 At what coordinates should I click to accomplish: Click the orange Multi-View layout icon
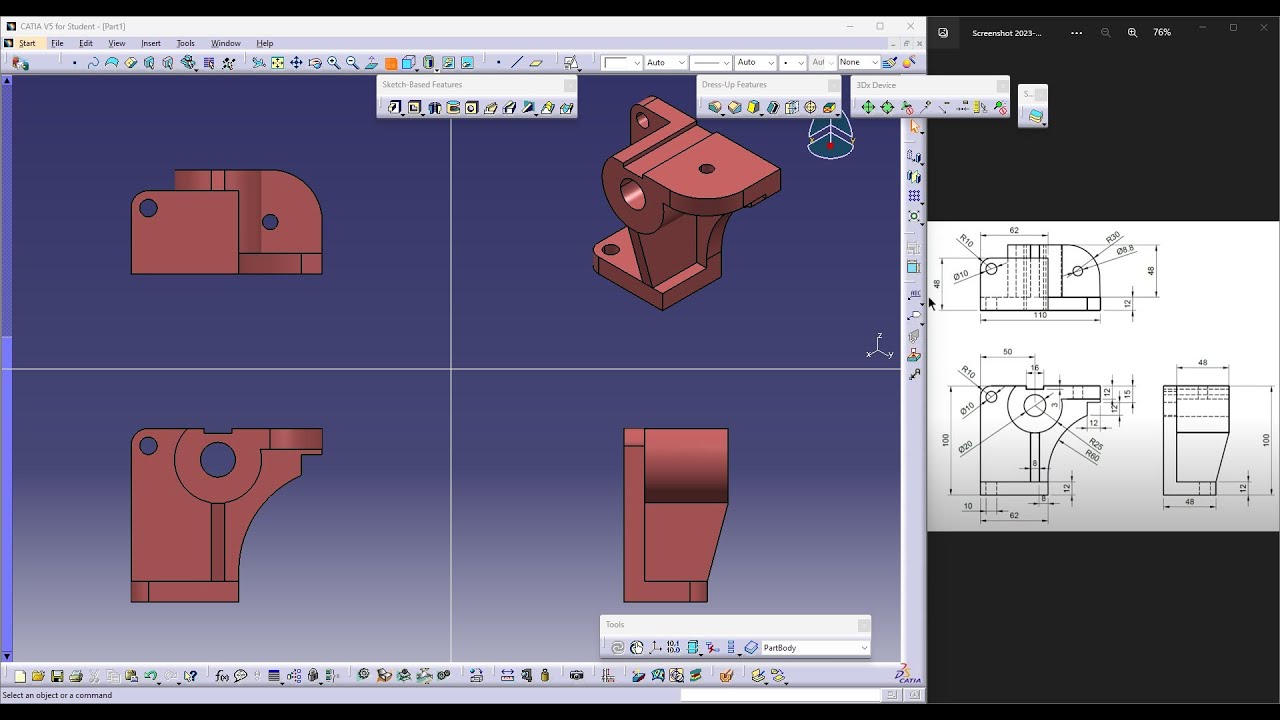391,63
